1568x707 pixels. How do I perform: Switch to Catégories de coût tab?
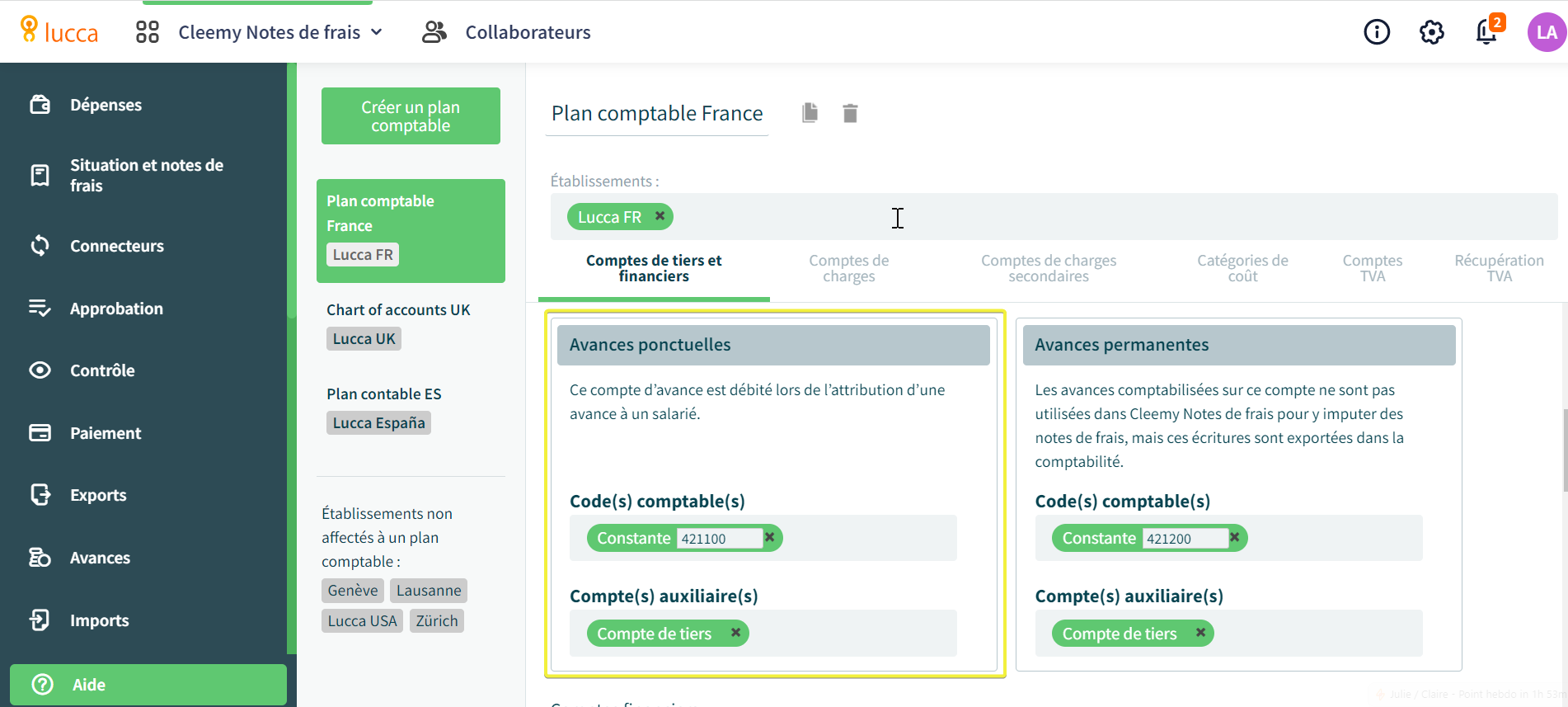(1242, 269)
